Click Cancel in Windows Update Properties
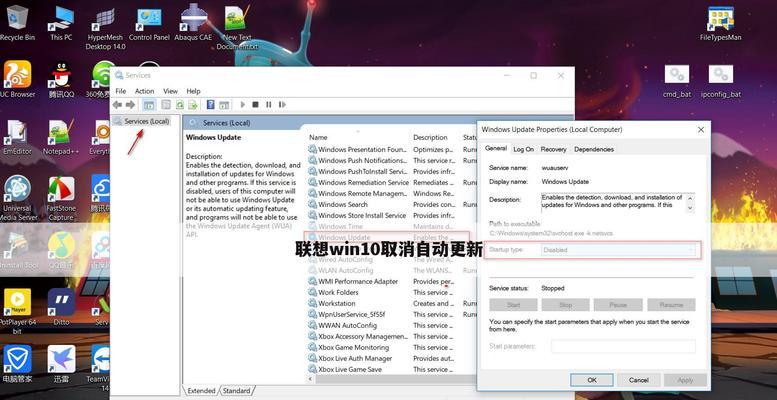This screenshot has width=777, height=400. (638, 380)
